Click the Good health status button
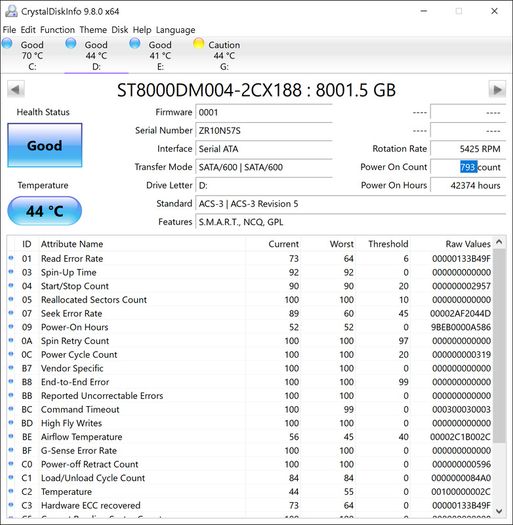 tap(45, 145)
